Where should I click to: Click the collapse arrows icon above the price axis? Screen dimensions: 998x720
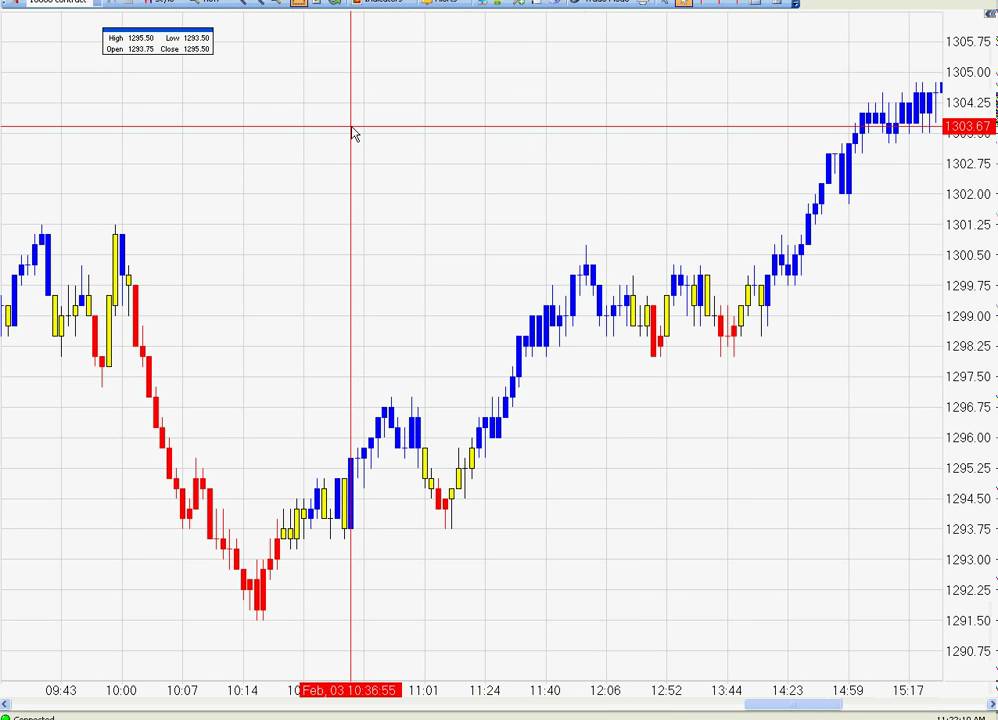(991, 14)
